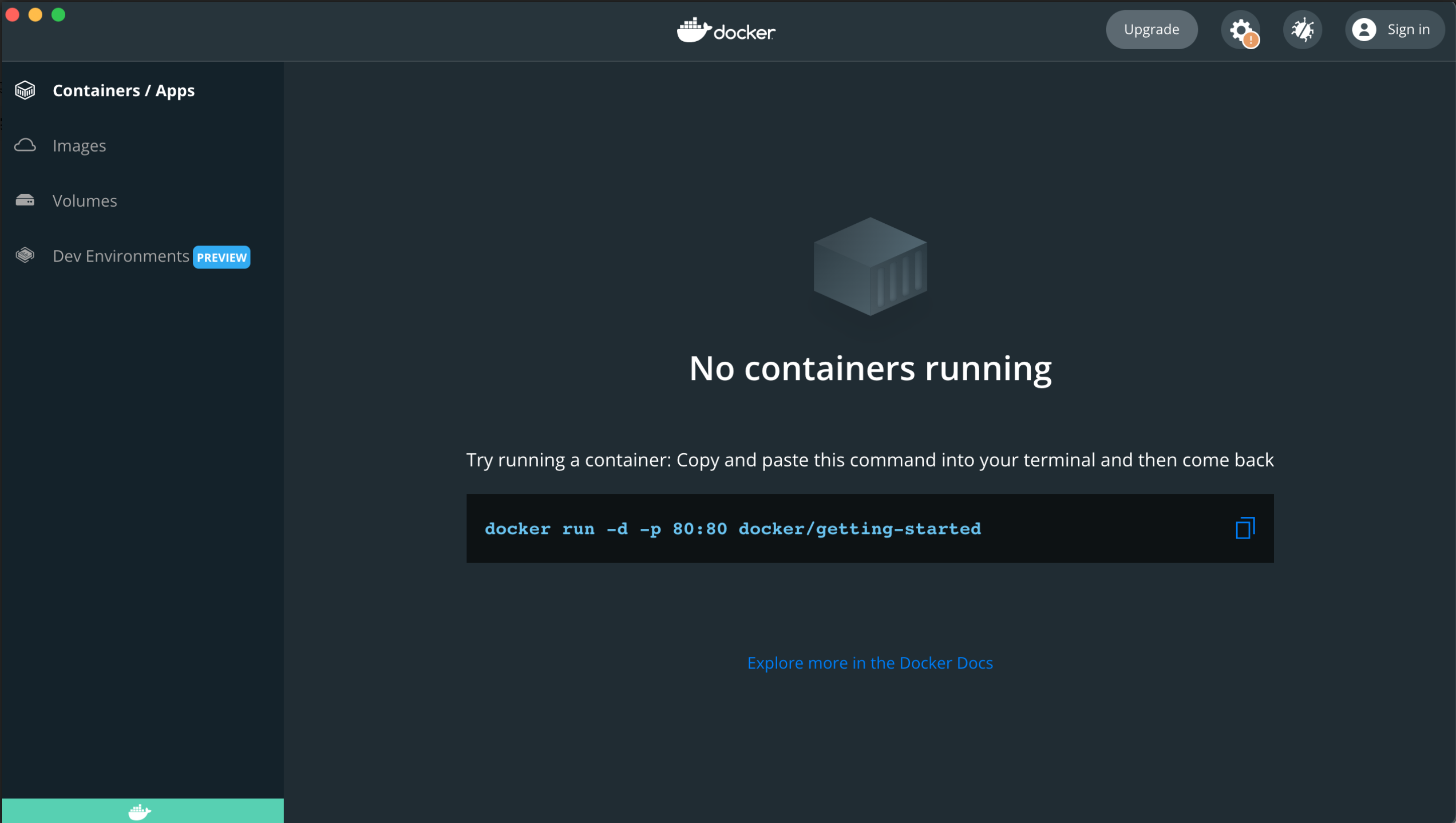This screenshot has height=823, width=1456.
Task: Open the Troubleshoot bug icon
Action: pyautogui.click(x=1302, y=30)
